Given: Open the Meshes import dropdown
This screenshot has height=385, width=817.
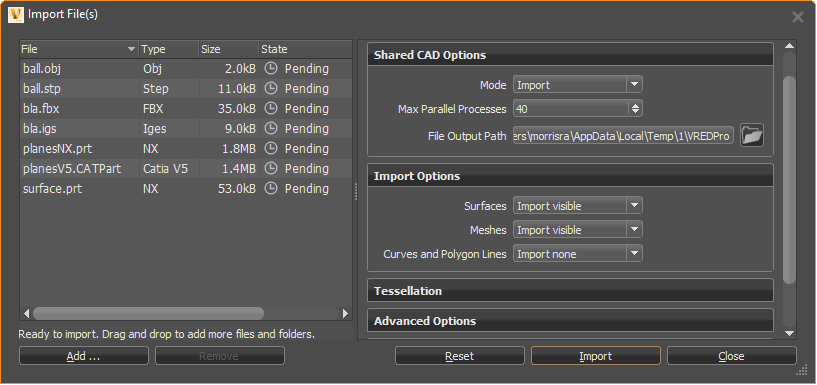Looking at the screenshot, I should coord(577,230).
